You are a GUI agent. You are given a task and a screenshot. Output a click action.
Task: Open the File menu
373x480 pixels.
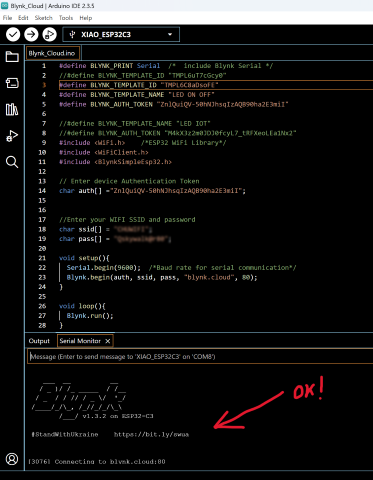[7, 18]
